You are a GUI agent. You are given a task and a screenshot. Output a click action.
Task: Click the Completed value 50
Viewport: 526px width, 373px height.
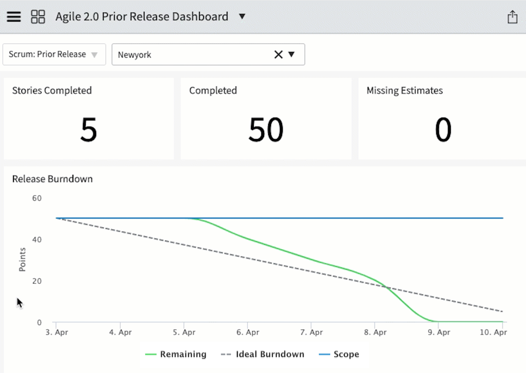click(266, 129)
